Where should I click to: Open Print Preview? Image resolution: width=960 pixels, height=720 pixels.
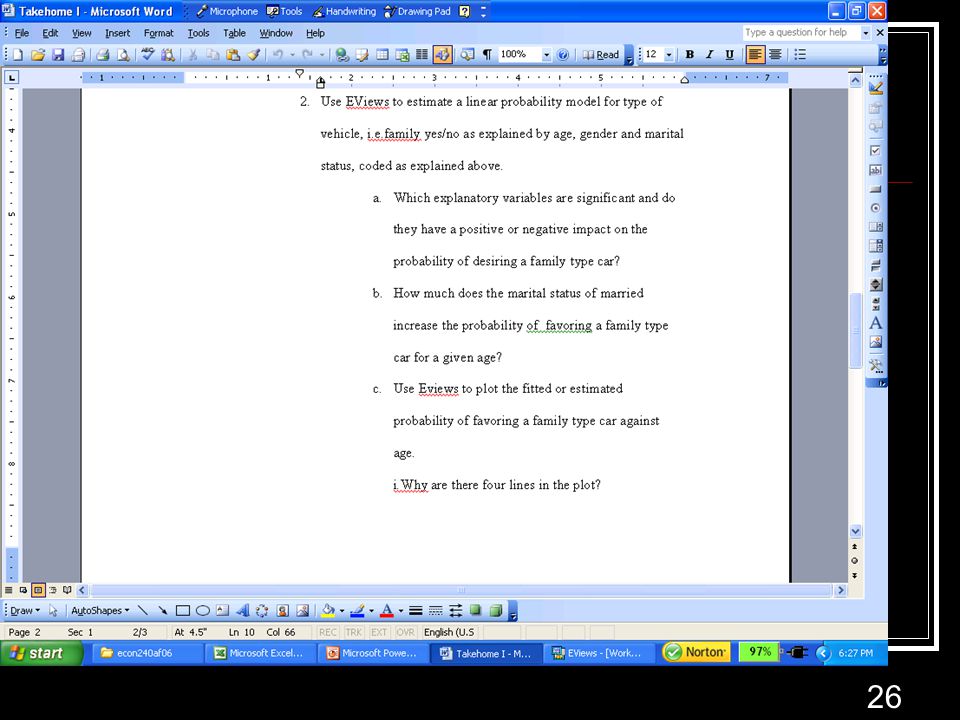(123, 54)
